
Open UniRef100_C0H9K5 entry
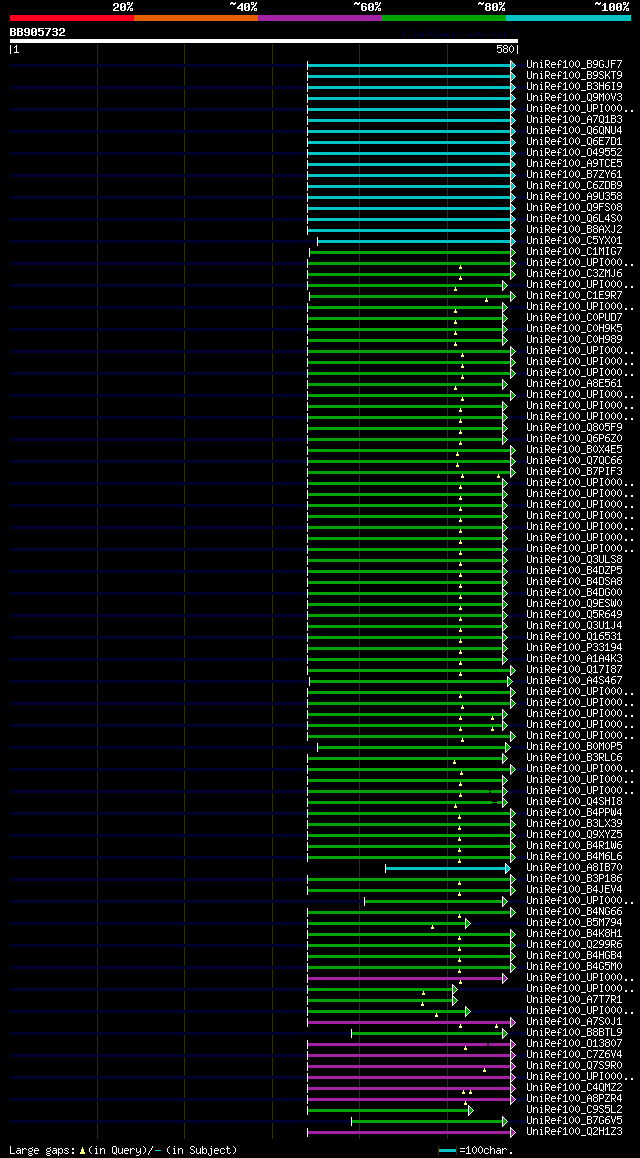tap(574, 328)
